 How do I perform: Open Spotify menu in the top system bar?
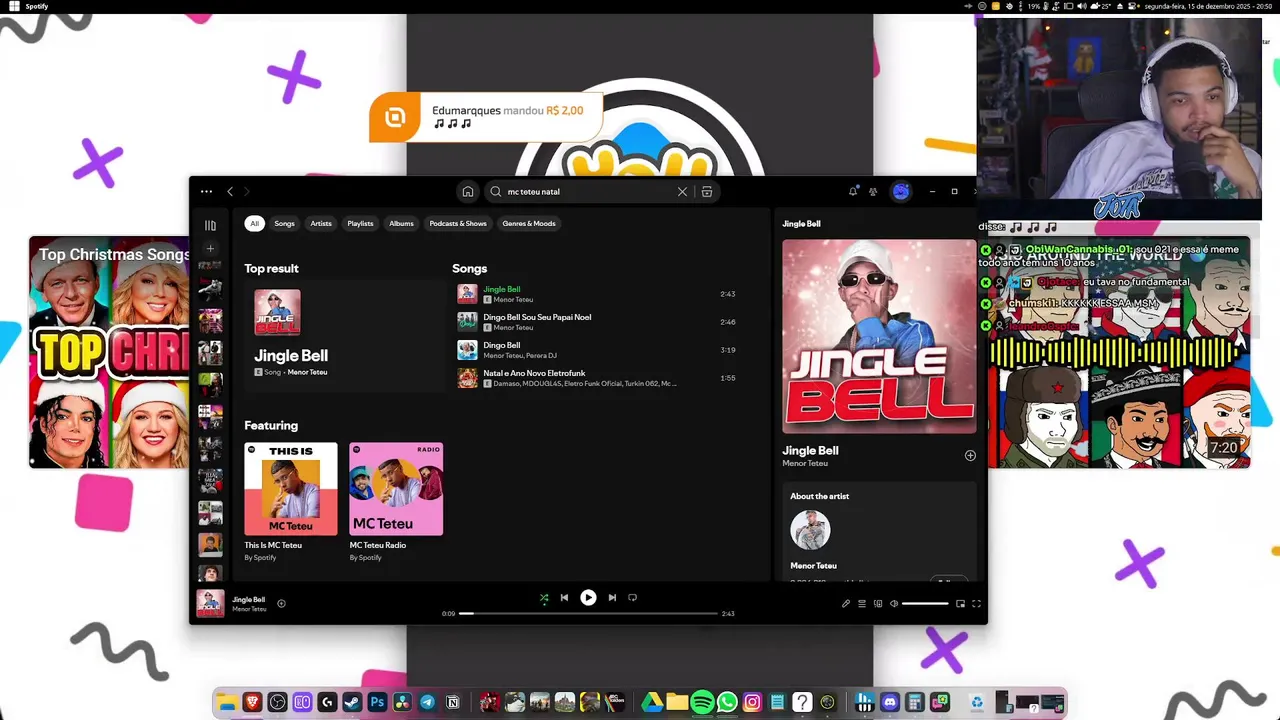coord(36,6)
